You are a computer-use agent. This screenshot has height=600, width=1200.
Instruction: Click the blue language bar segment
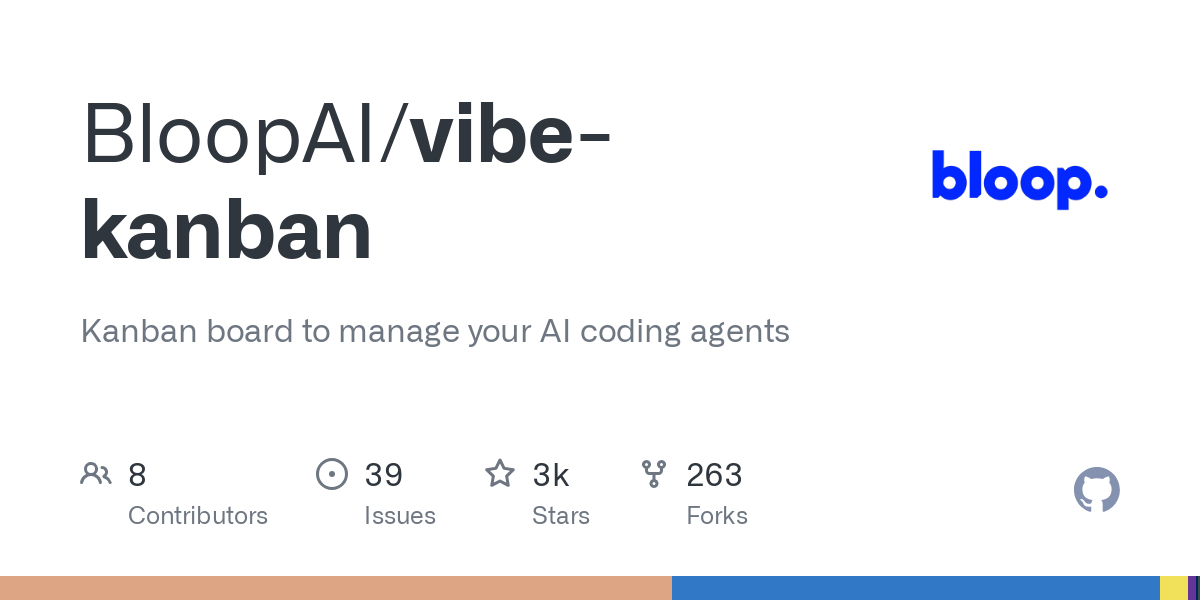(916, 588)
